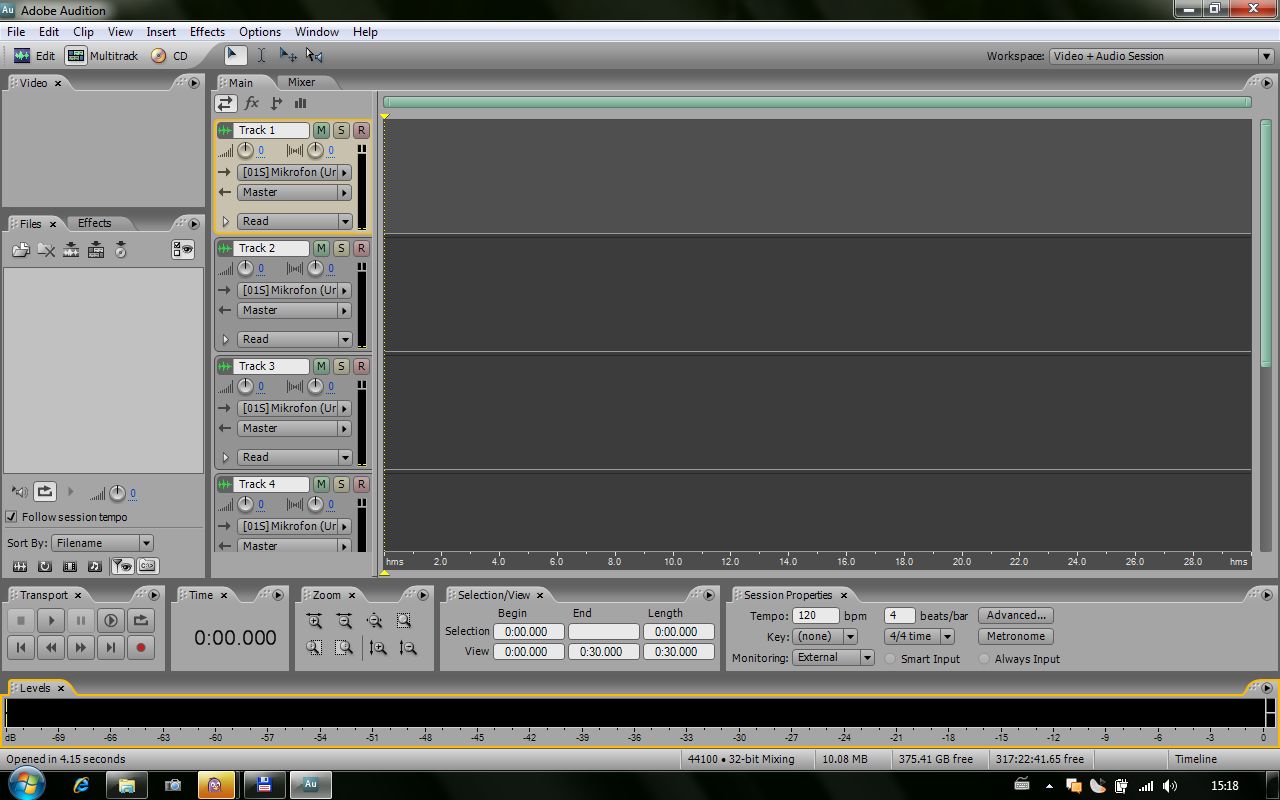The width and height of the screenshot is (1280, 800).
Task: Toggle loop play in Files panel
Action: [x=45, y=492]
